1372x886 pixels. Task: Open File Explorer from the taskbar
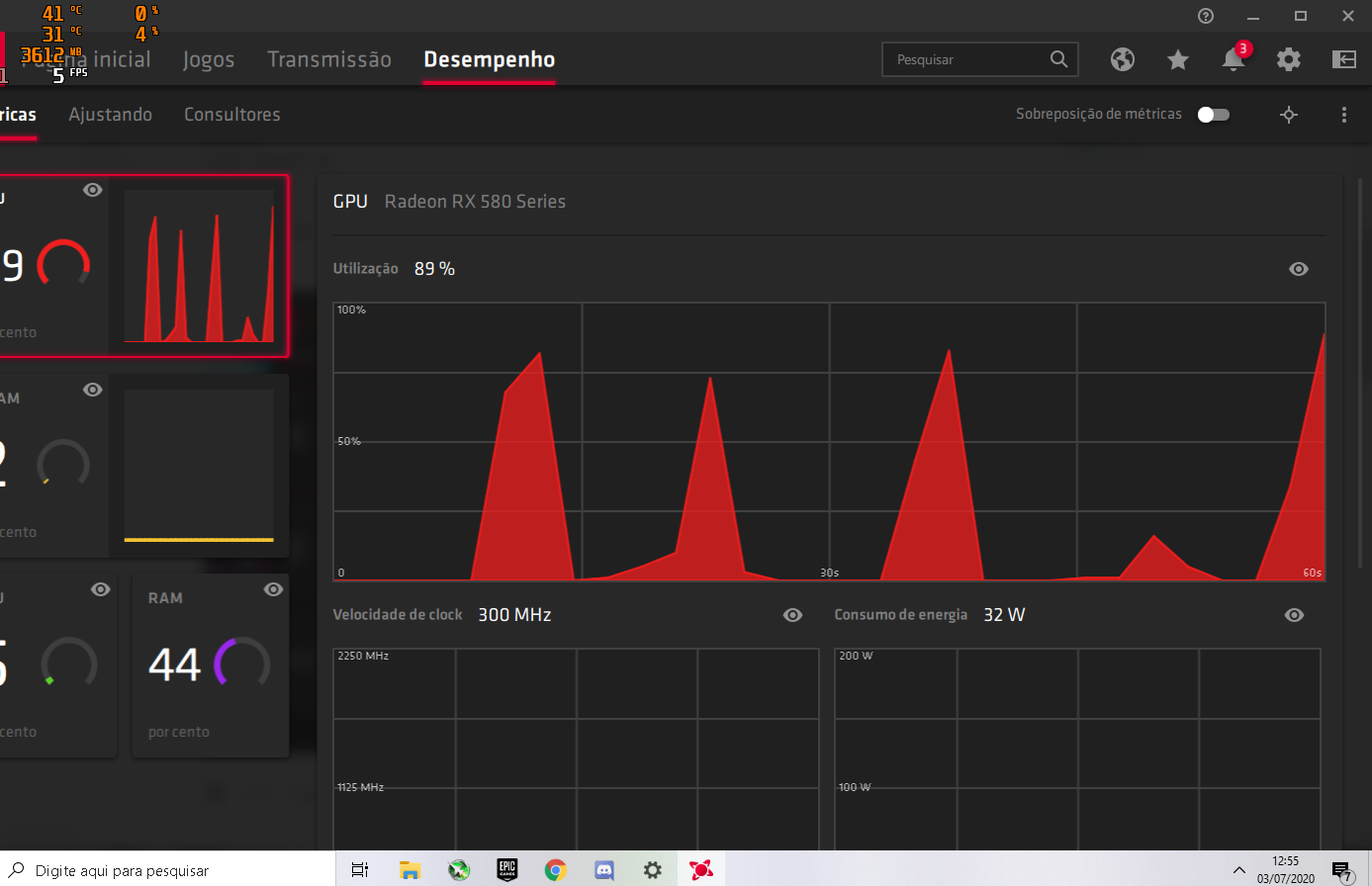[410, 870]
